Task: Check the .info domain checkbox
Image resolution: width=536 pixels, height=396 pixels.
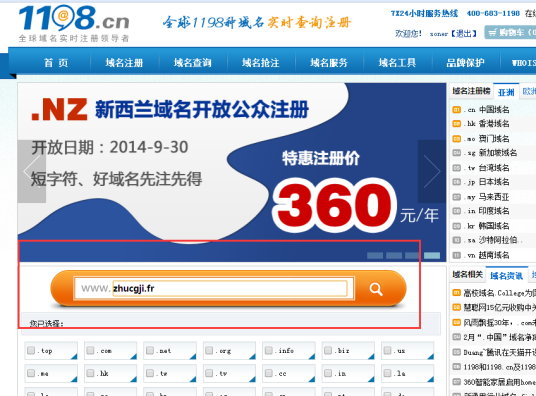Action: point(269,351)
